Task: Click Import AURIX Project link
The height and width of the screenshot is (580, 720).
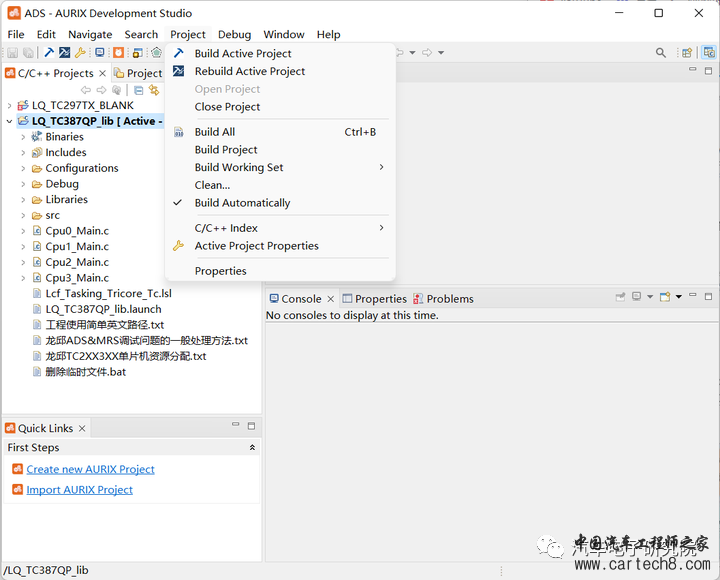Action: pos(79,490)
